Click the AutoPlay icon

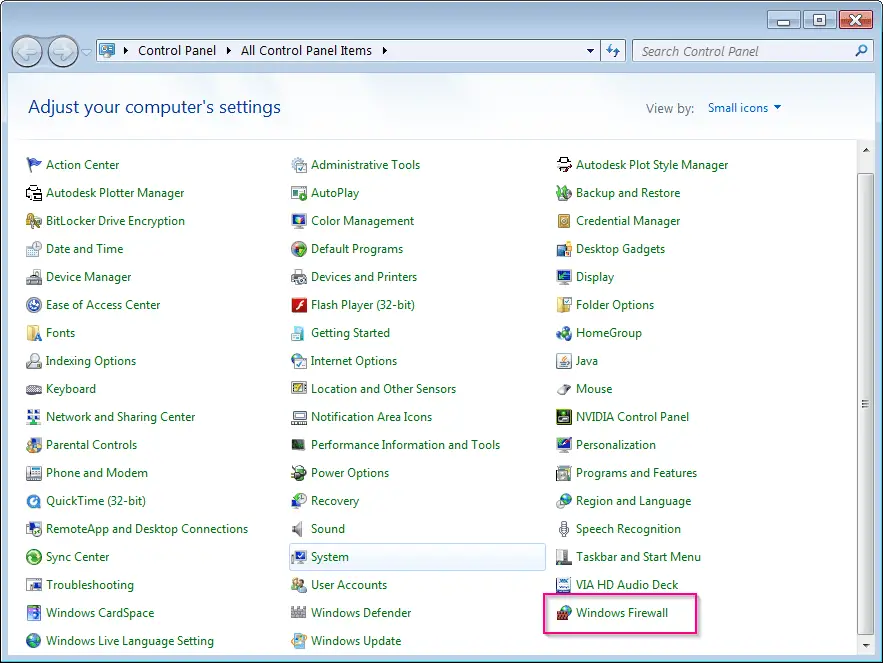click(298, 193)
